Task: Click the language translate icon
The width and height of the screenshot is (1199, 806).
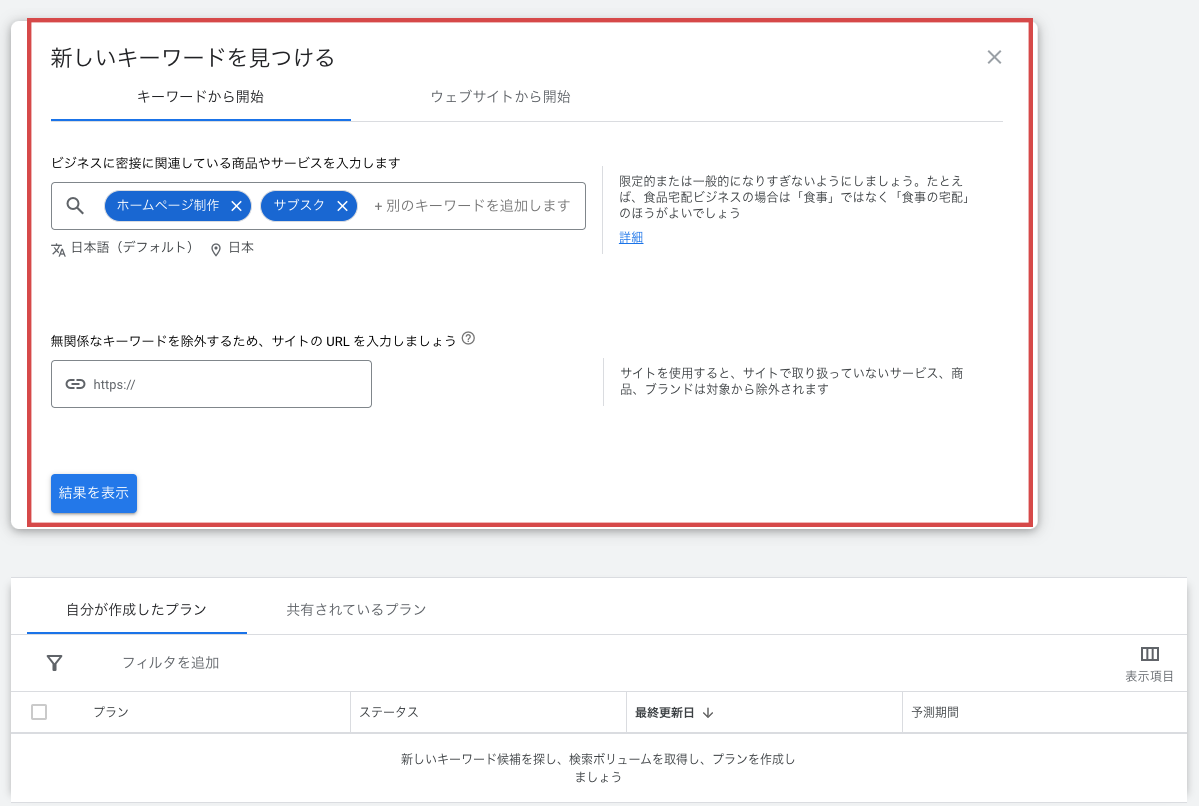Action: pyautogui.click(x=58, y=249)
